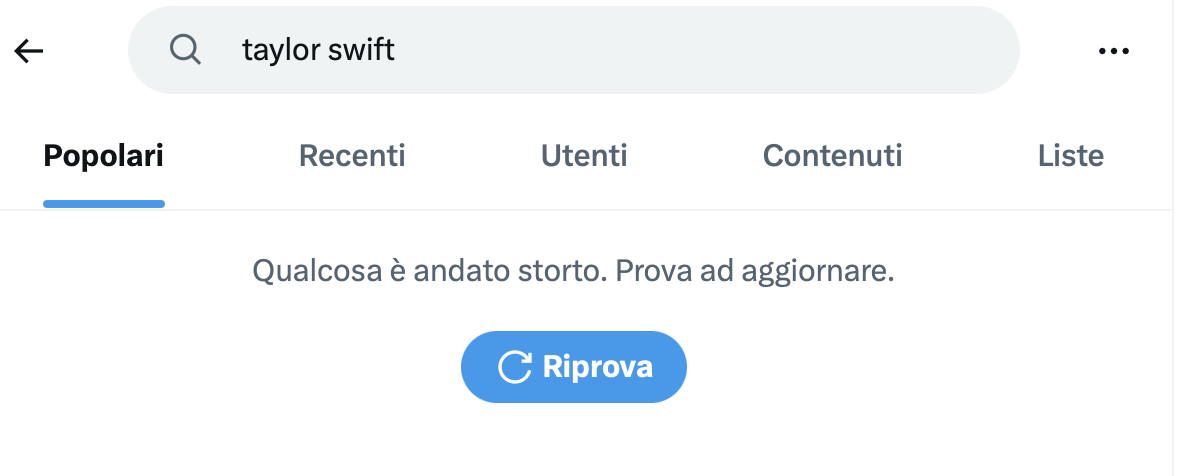Image resolution: width=1196 pixels, height=476 pixels.
Task: Open the three-dot more options menu
Action: click(x=1113, y=51)
